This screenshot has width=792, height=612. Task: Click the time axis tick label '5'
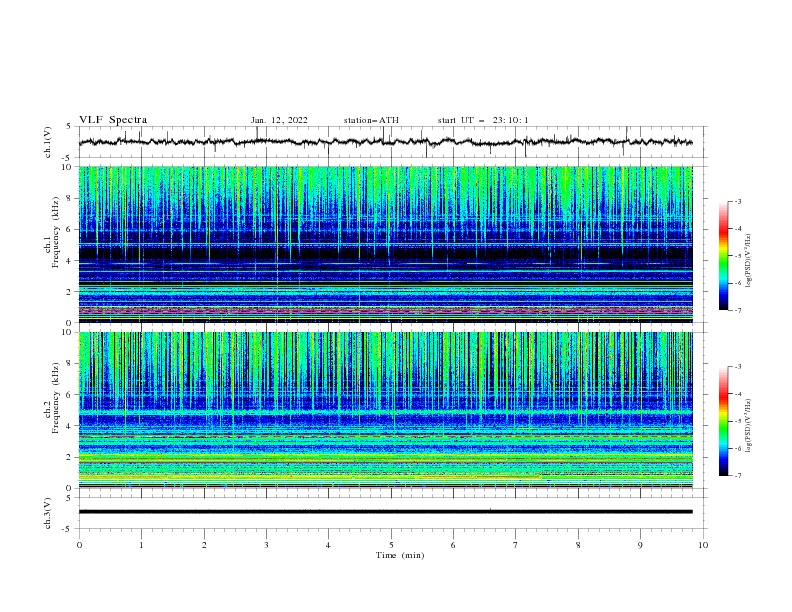(x=391, y=545)
